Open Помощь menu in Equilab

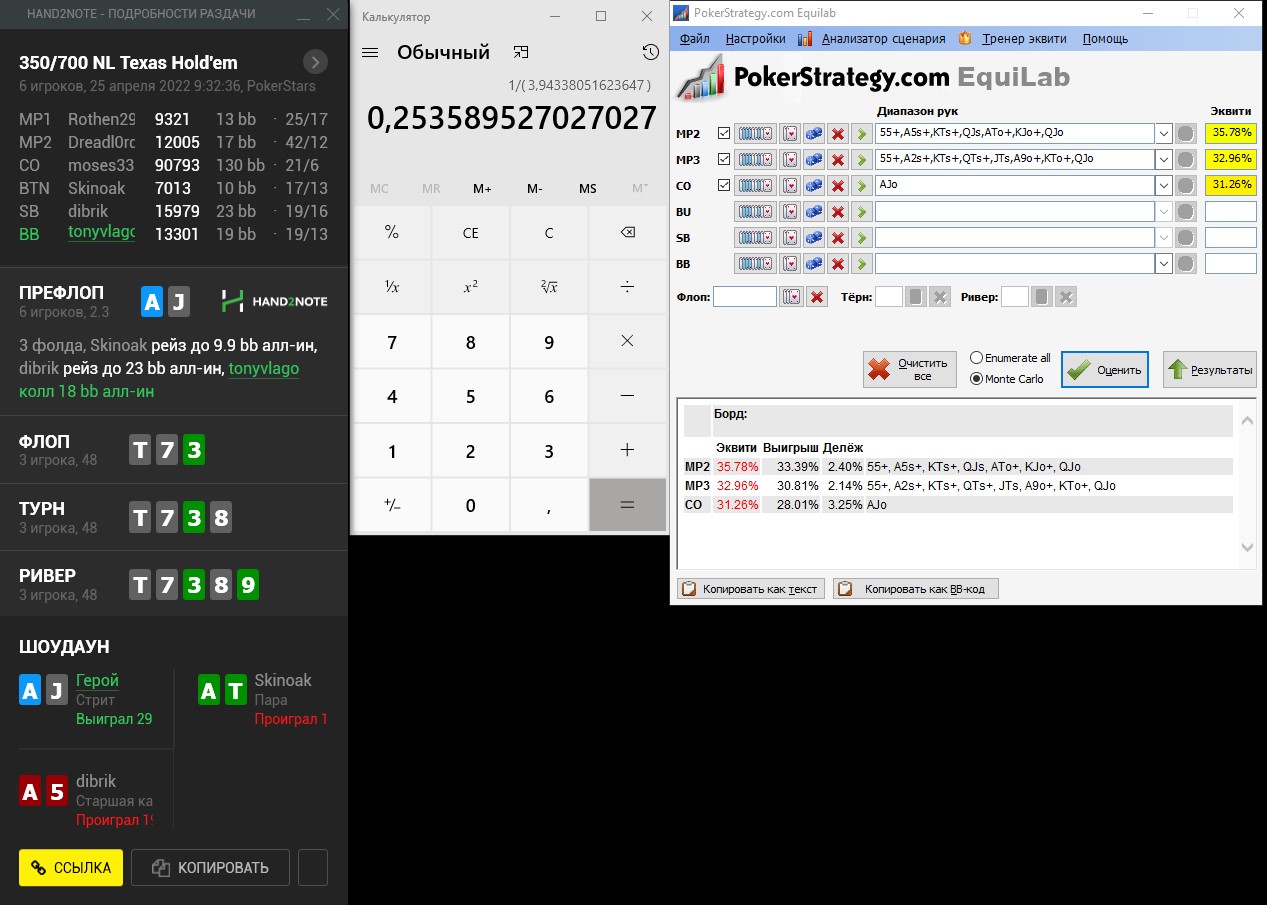[x=1105, y=39]
